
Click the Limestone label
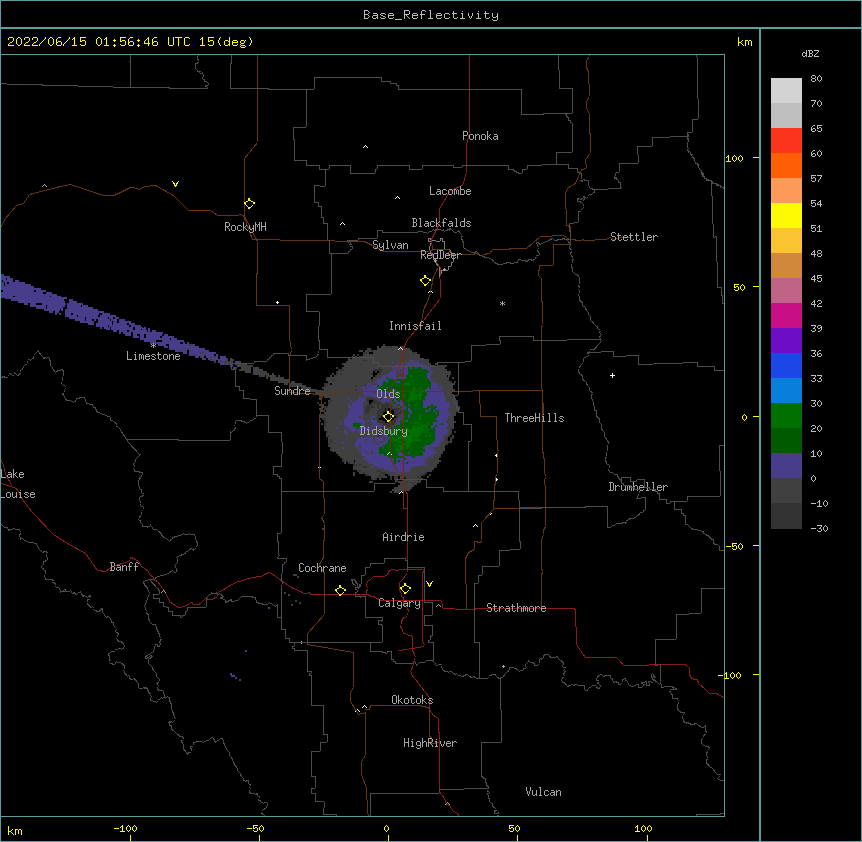tap(153, 356)
